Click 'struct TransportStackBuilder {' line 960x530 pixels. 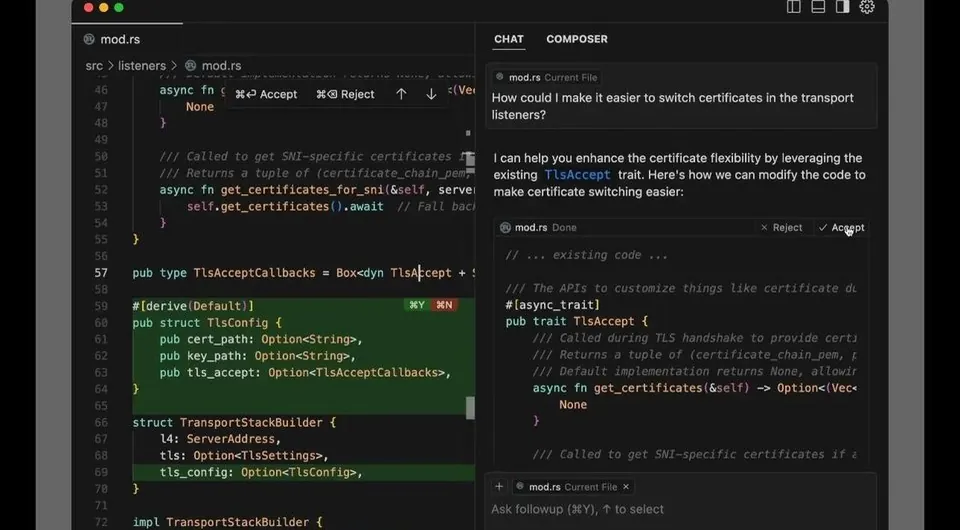pyautogui.click(x=234, y=422)
